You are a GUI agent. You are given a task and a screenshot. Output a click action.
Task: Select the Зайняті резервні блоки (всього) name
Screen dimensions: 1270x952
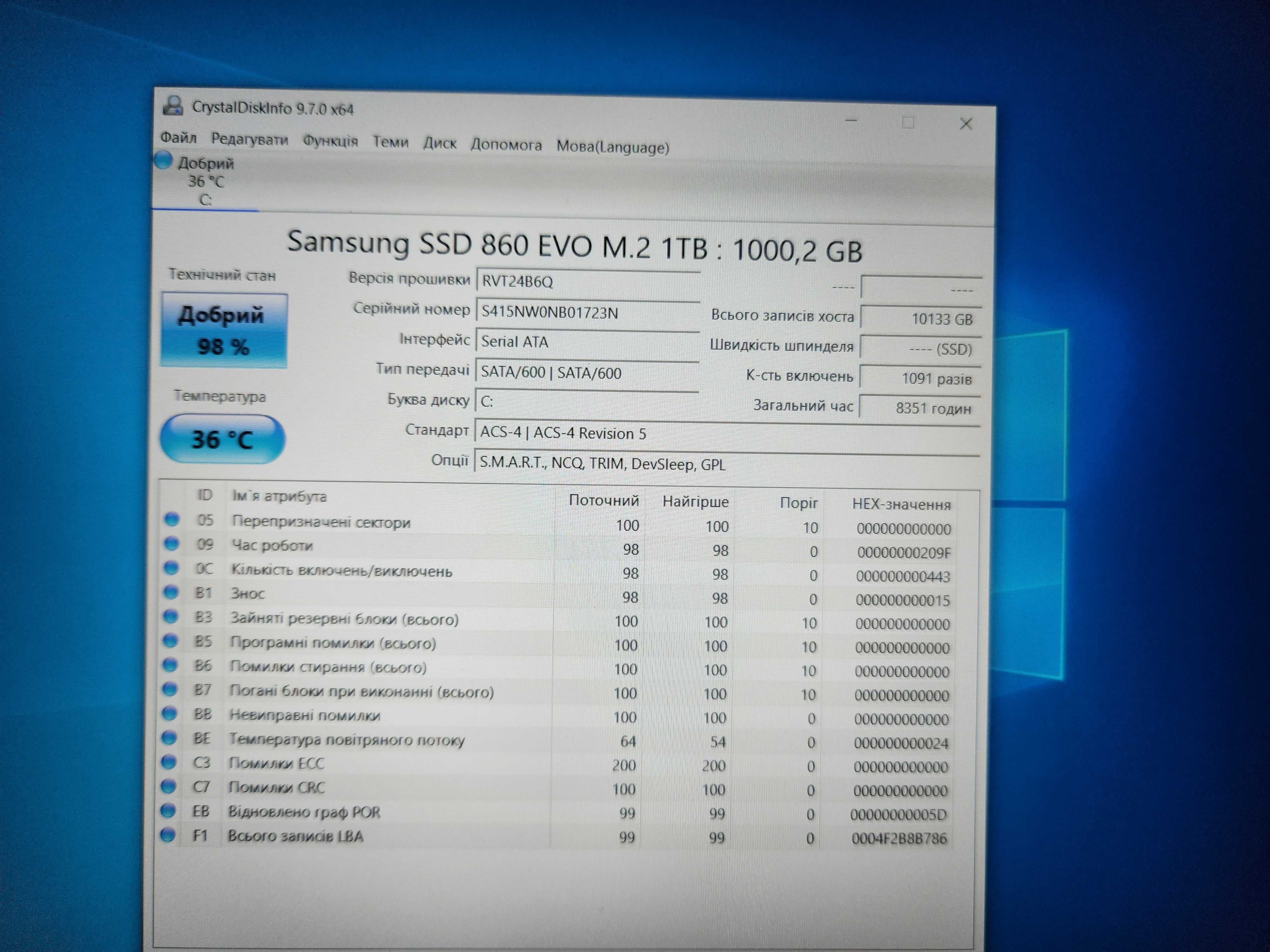point(344,619)
